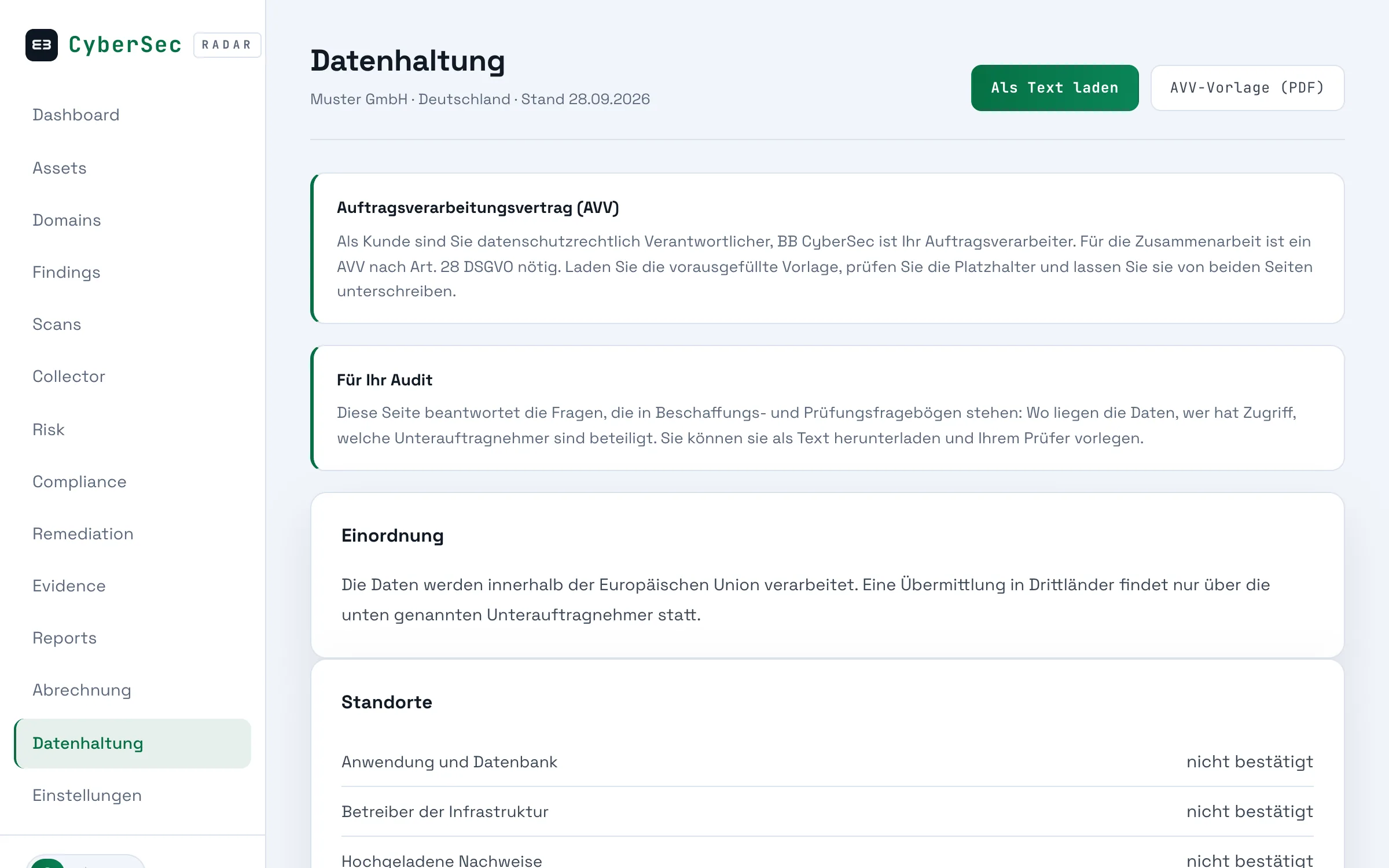Click the Datenhaltung page heading

[x=407, y=61]
